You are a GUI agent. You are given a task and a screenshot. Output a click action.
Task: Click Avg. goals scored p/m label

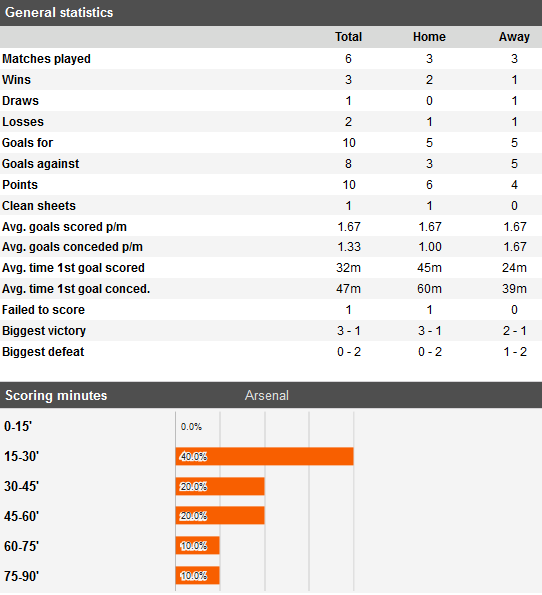pyautogui.click(x=65, y=227)
